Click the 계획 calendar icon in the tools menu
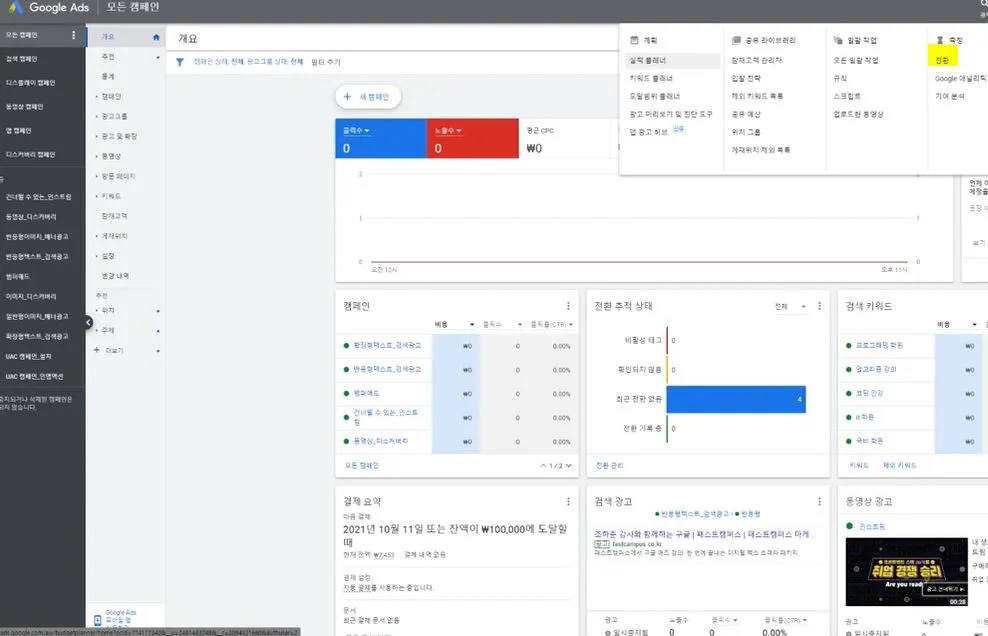 pyautogui.click(x=635, y=40)
